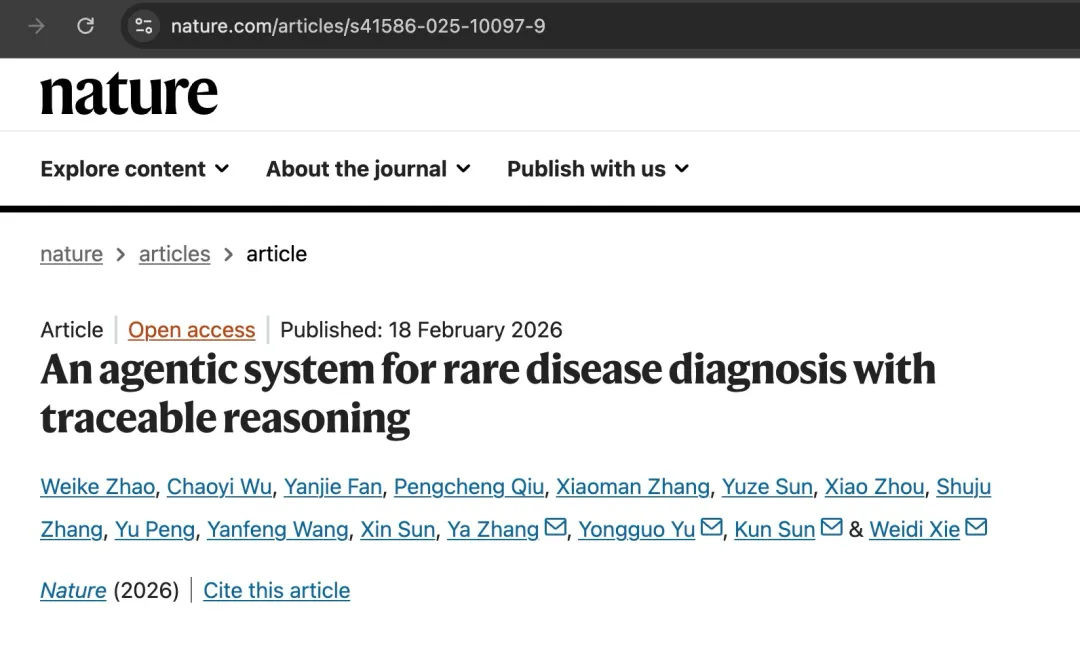1080x657 pixels.
Task: Open Cite this article link
Action: pos(276,591)
